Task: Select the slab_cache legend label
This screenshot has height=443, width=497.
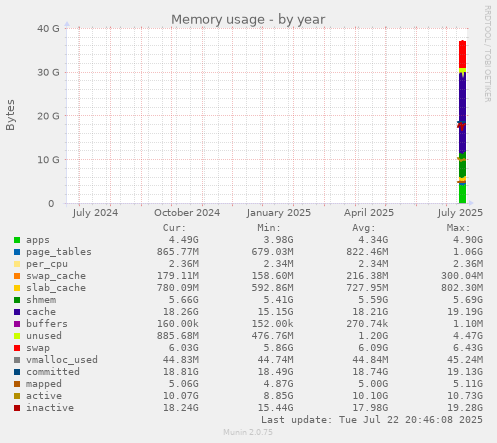Action: click(56, 288)
